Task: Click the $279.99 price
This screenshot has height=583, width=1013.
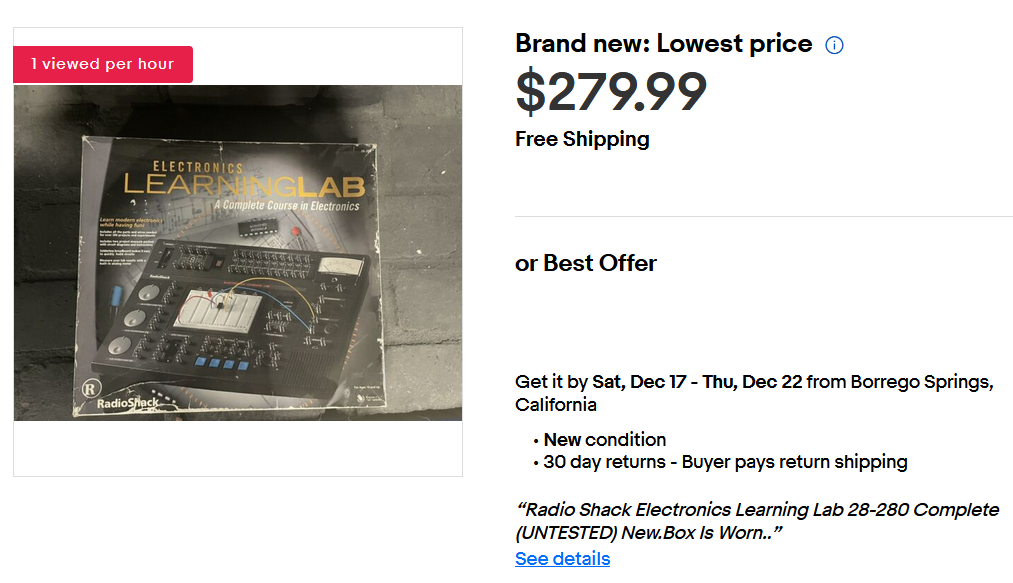Action: tap(611, 92)
